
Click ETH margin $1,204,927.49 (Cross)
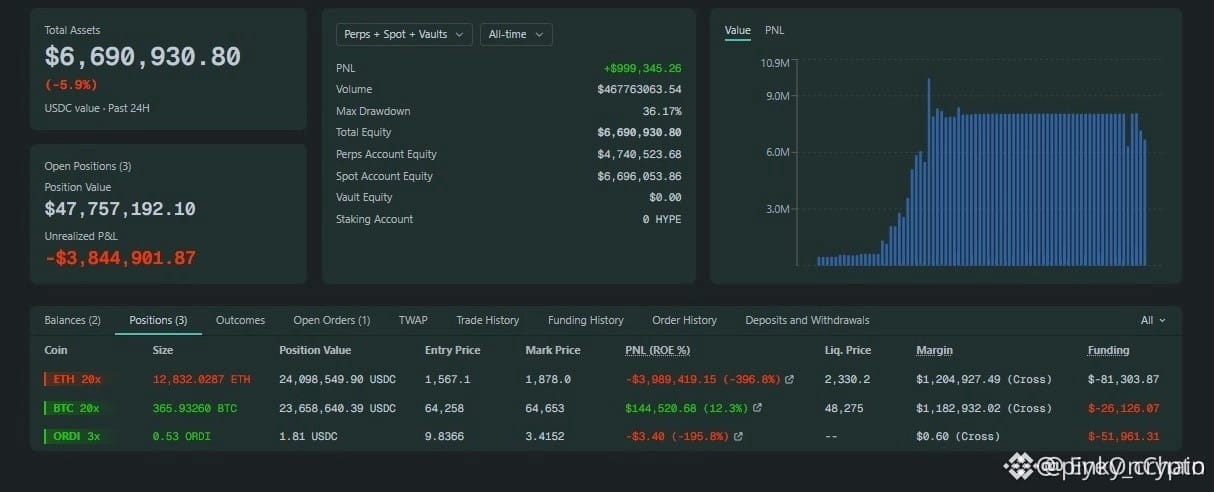pos(983,380)
